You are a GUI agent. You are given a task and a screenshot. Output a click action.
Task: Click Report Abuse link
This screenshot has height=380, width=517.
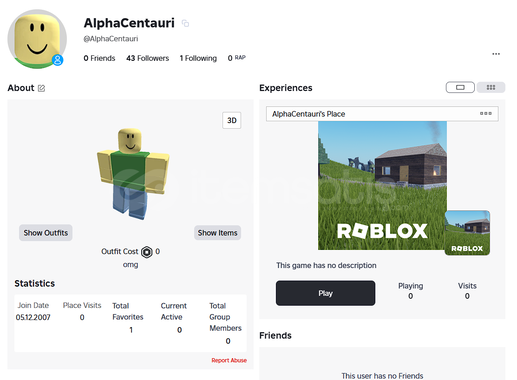point(229,360)
